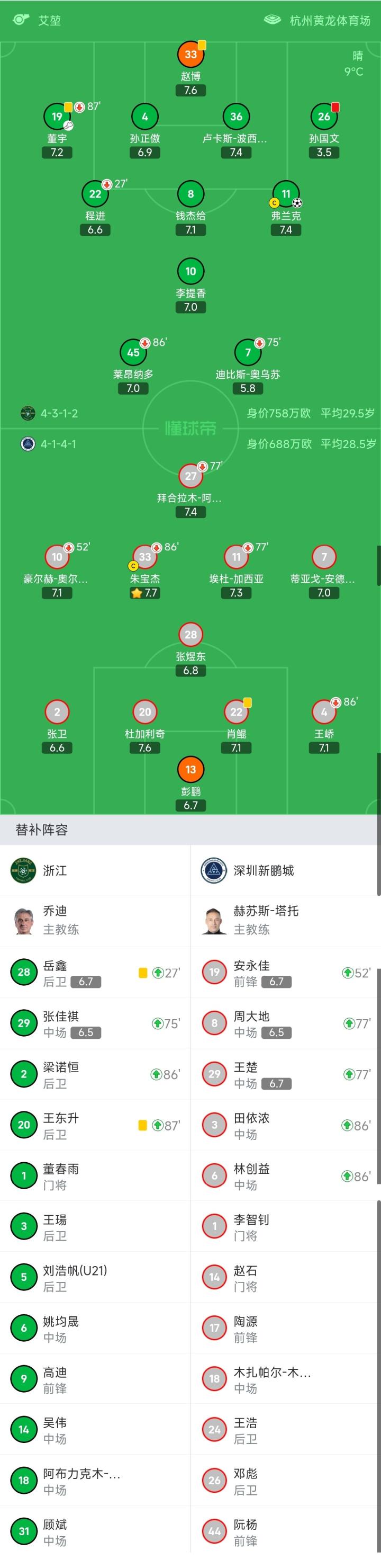Click the referee whistle icon
Image resolution: width=381 pixels, height=1568 pixels.
coord(21,20)
